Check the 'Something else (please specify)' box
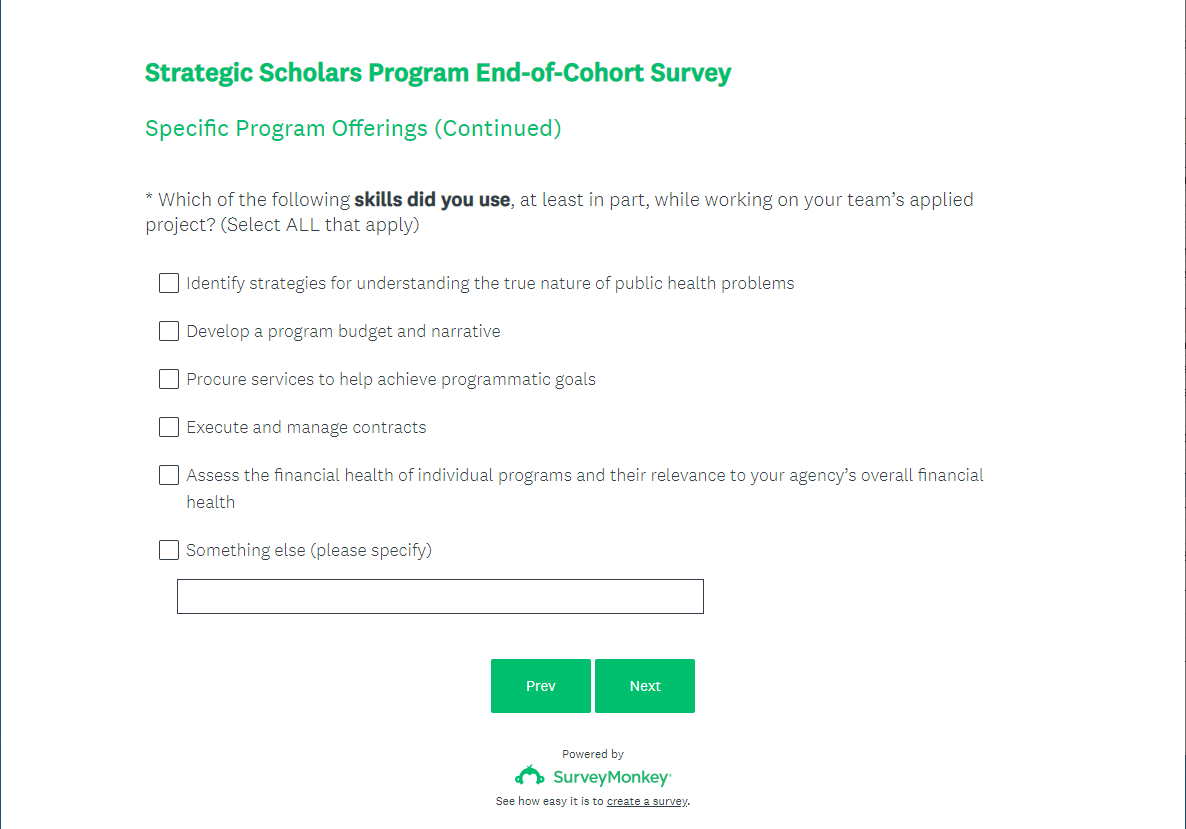 (x=169, y=550)
